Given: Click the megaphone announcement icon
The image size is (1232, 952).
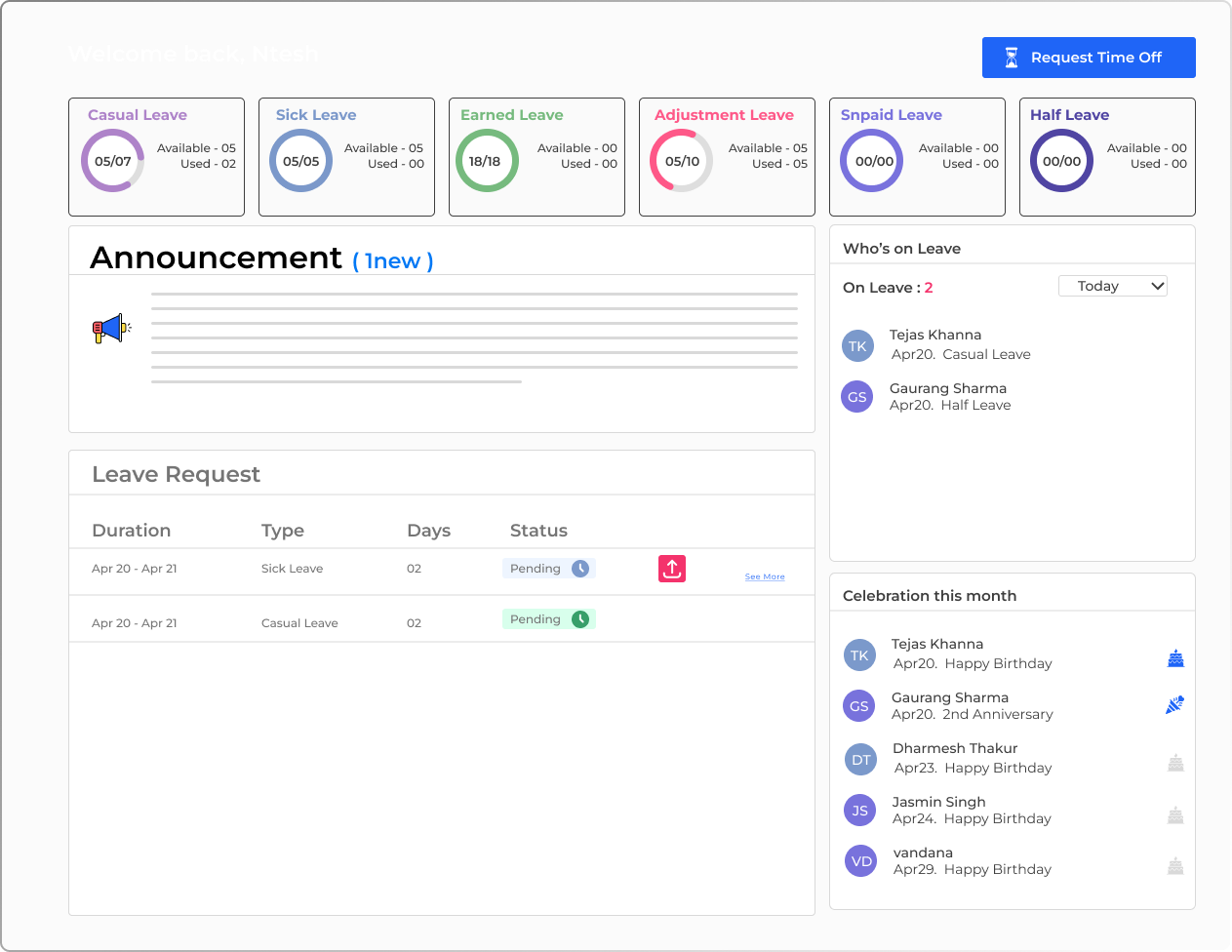Looking at the screenshot, I should point(111,328).
